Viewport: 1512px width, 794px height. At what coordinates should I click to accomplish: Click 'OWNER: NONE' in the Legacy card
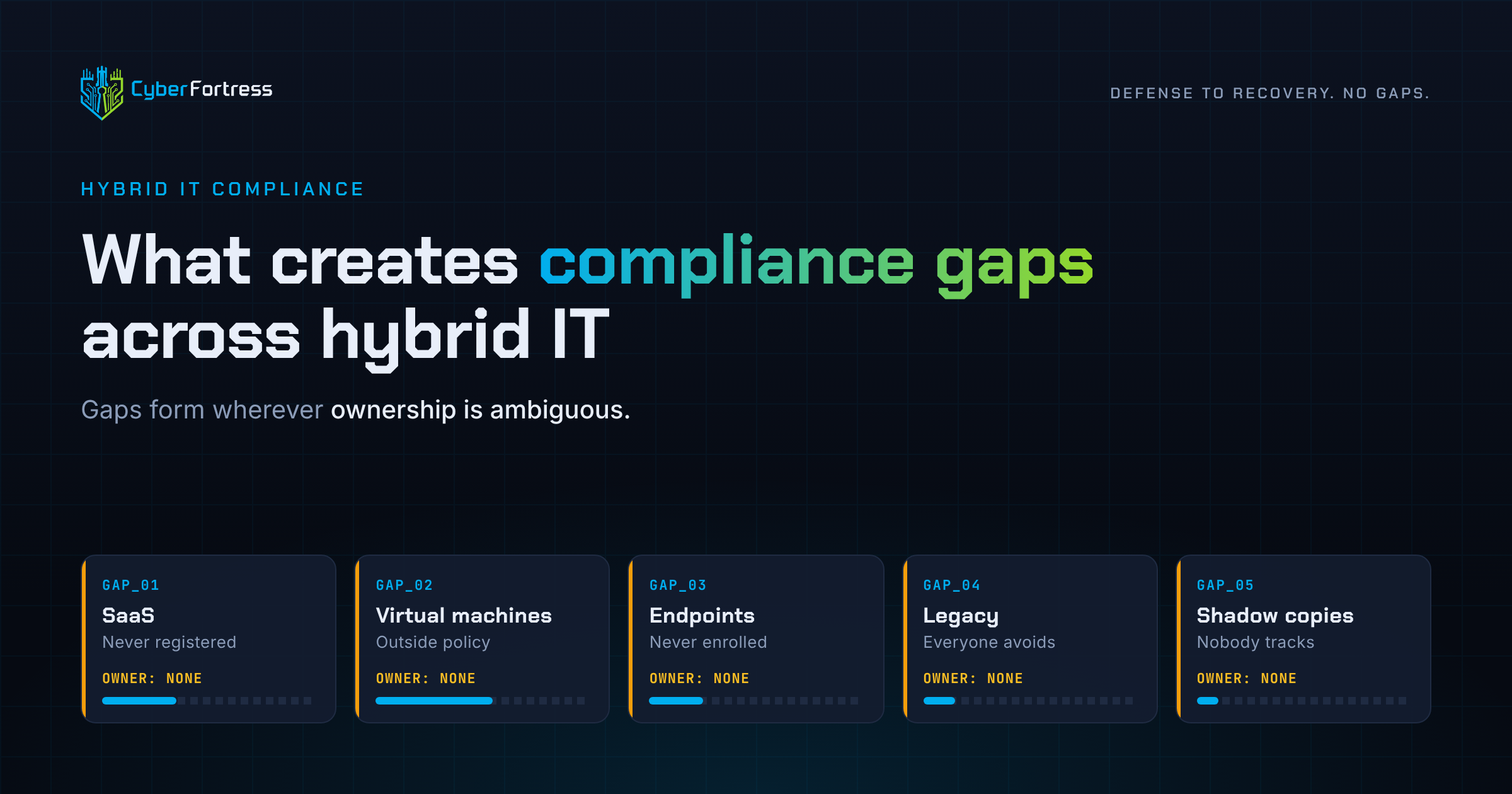973,679
